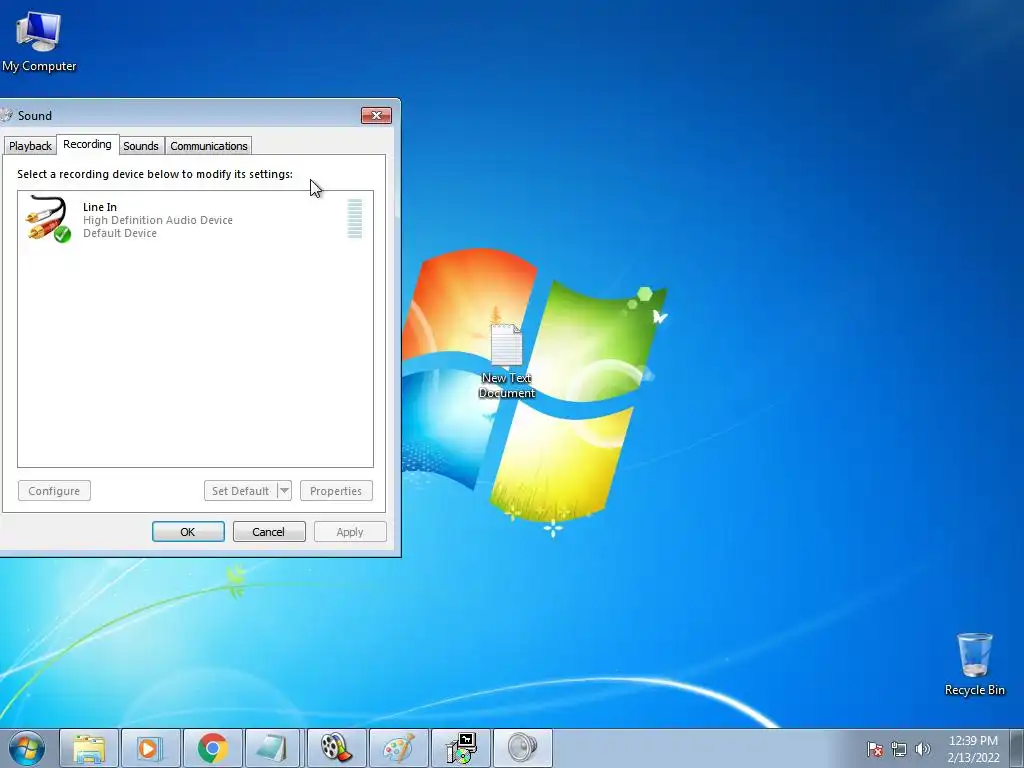
Task: Click the network tray icon
Action: (x=899, y=749)
